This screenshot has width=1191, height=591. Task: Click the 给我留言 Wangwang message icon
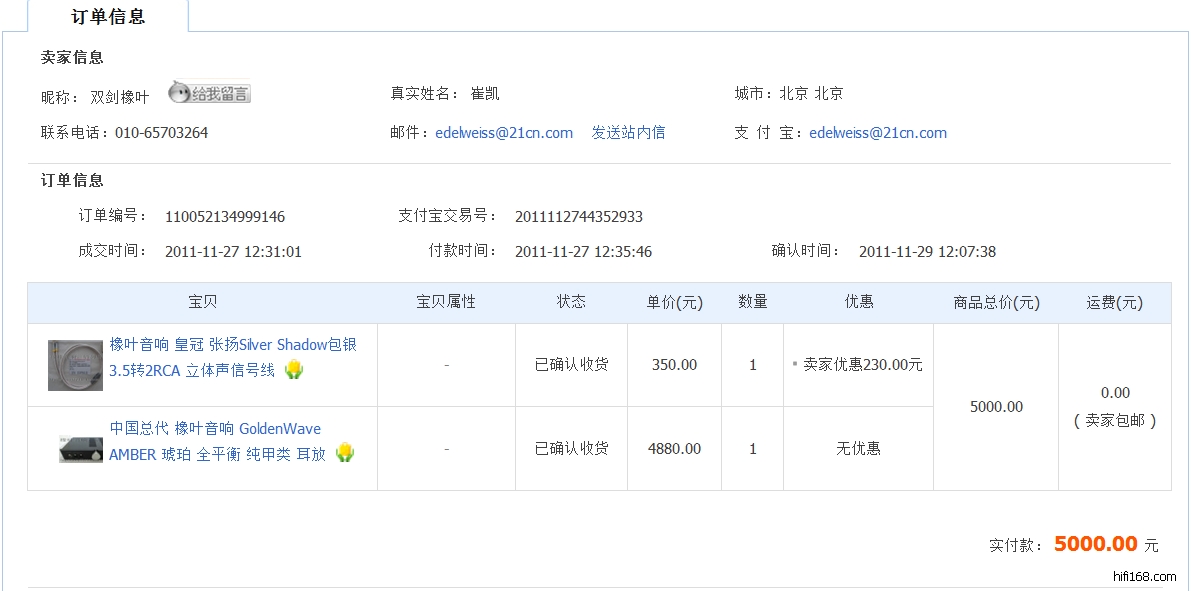[209, 93]
